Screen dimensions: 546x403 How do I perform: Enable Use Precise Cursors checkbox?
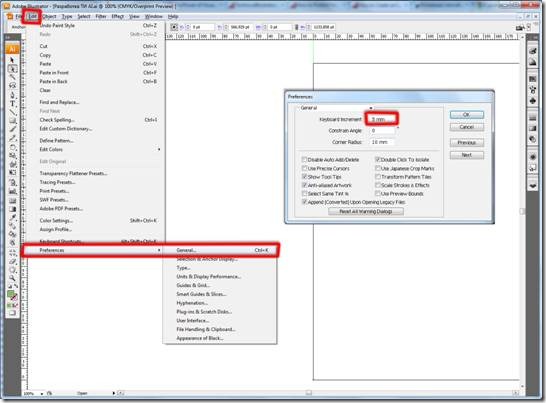pyautogui.click(x=304, y=168)
